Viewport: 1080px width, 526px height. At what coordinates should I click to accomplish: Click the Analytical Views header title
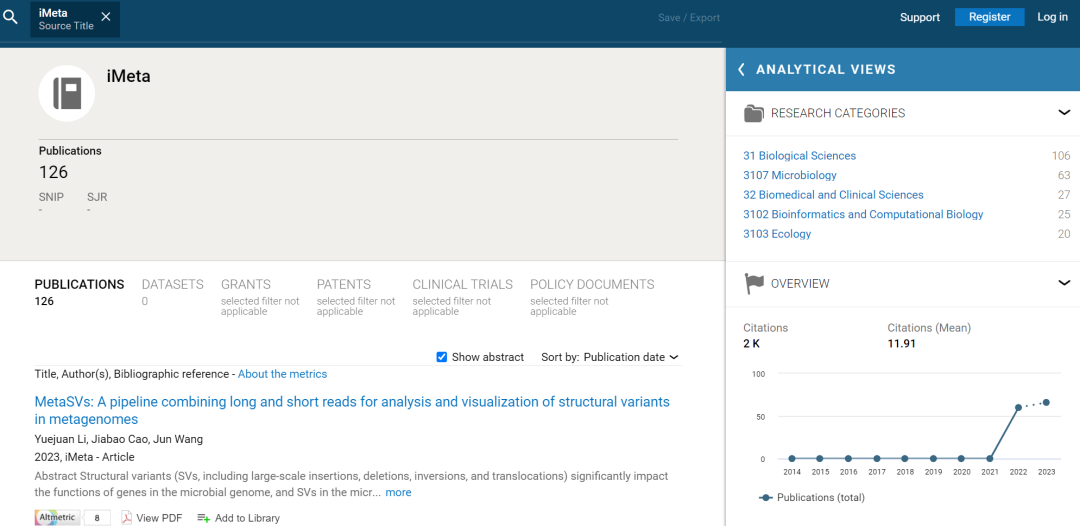point(826,69)
